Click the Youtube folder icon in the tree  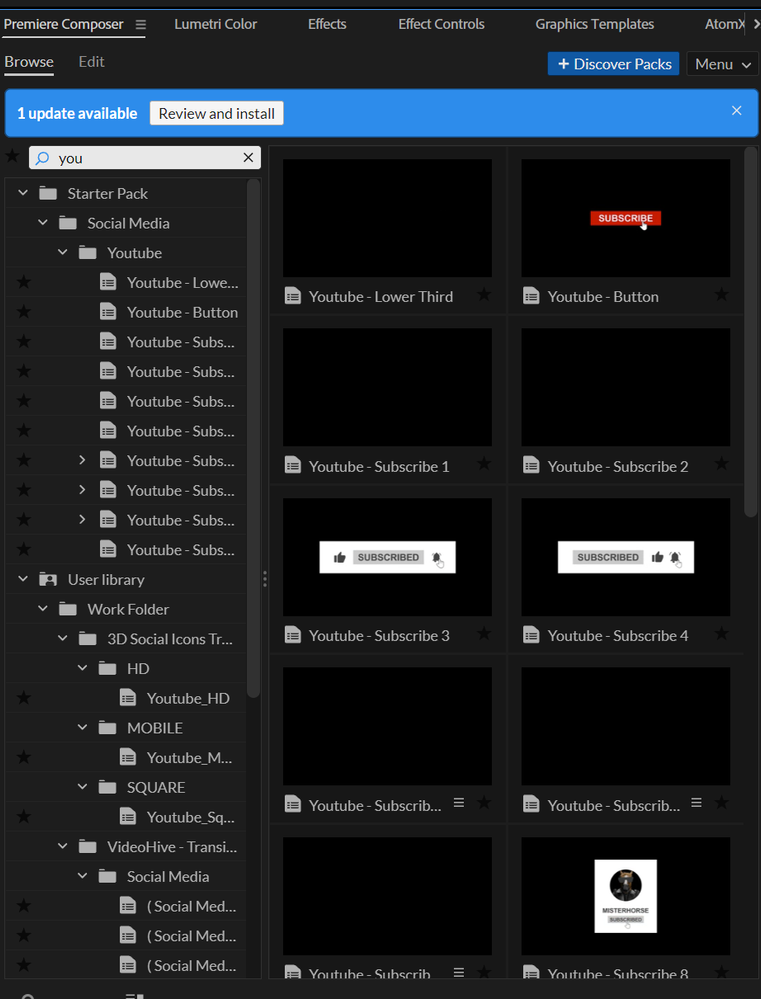[87, 253]
